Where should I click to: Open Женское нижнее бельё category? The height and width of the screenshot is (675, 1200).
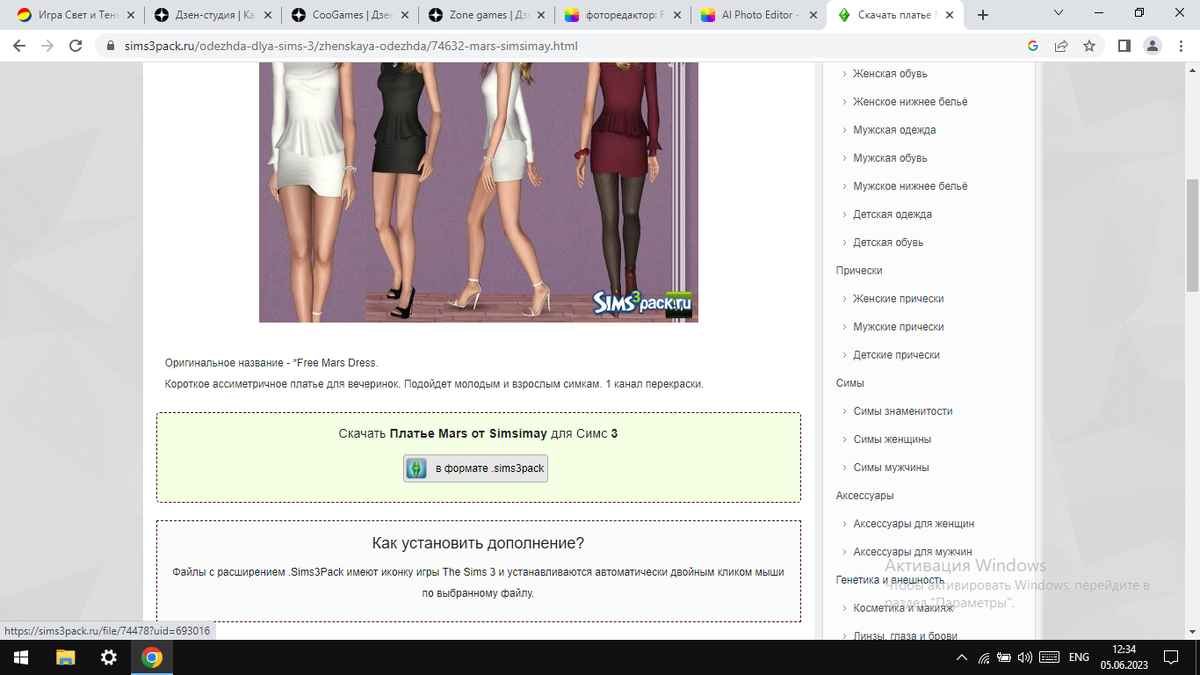[x=910, y=102]
